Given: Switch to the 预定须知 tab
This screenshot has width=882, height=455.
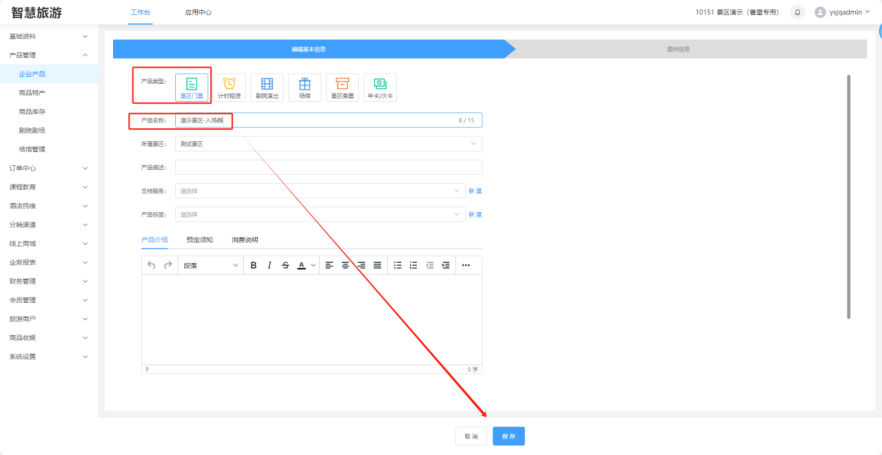Looking at the screenshot, I should (x=200, y=240).
